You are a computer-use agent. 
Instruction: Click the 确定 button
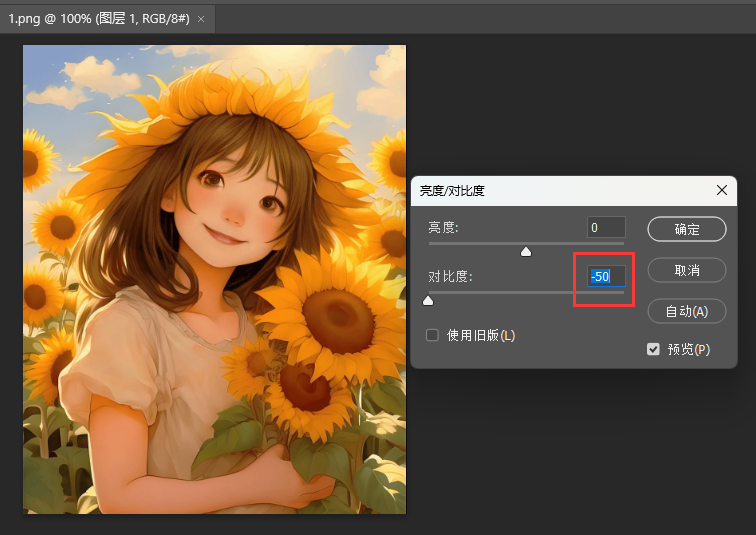[687, 229]
